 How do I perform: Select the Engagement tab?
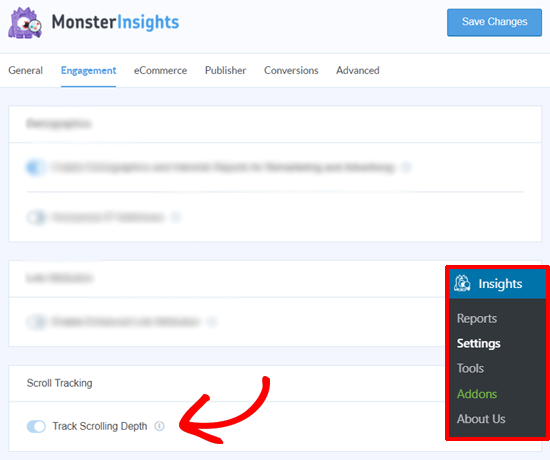click(x=88, y=71)
